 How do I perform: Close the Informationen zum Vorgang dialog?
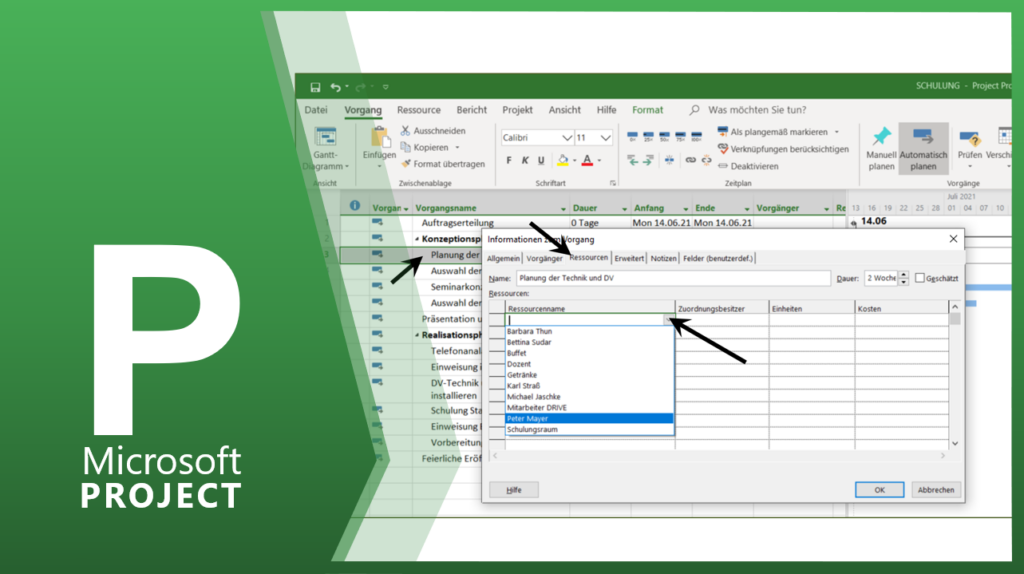pos(953,239)
